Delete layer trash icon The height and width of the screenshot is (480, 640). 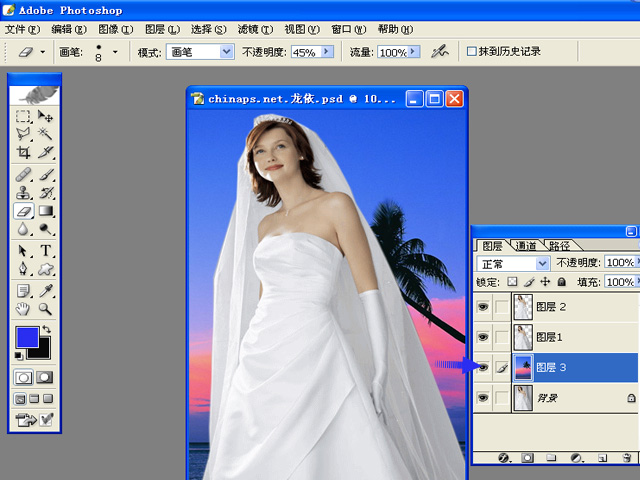click(627, 458)
